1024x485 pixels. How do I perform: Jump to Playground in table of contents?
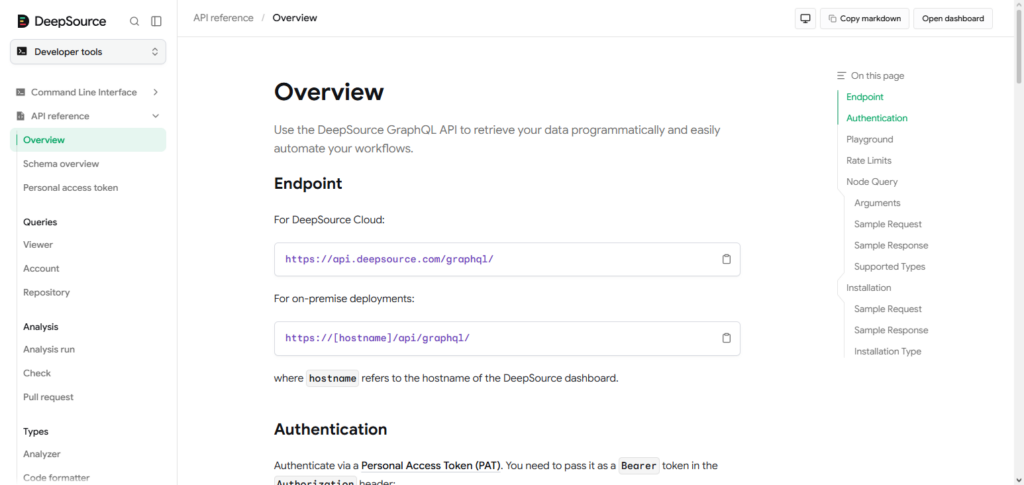click(x=869, y=139)
